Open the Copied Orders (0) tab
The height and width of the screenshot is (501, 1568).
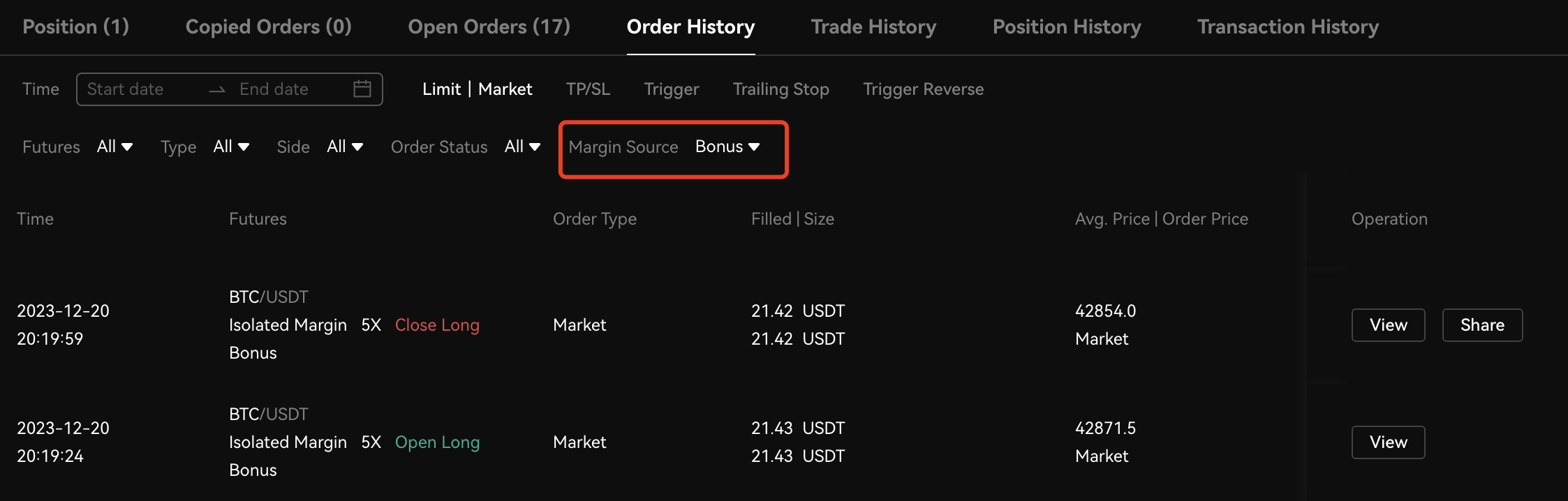[x=268, y=27]
